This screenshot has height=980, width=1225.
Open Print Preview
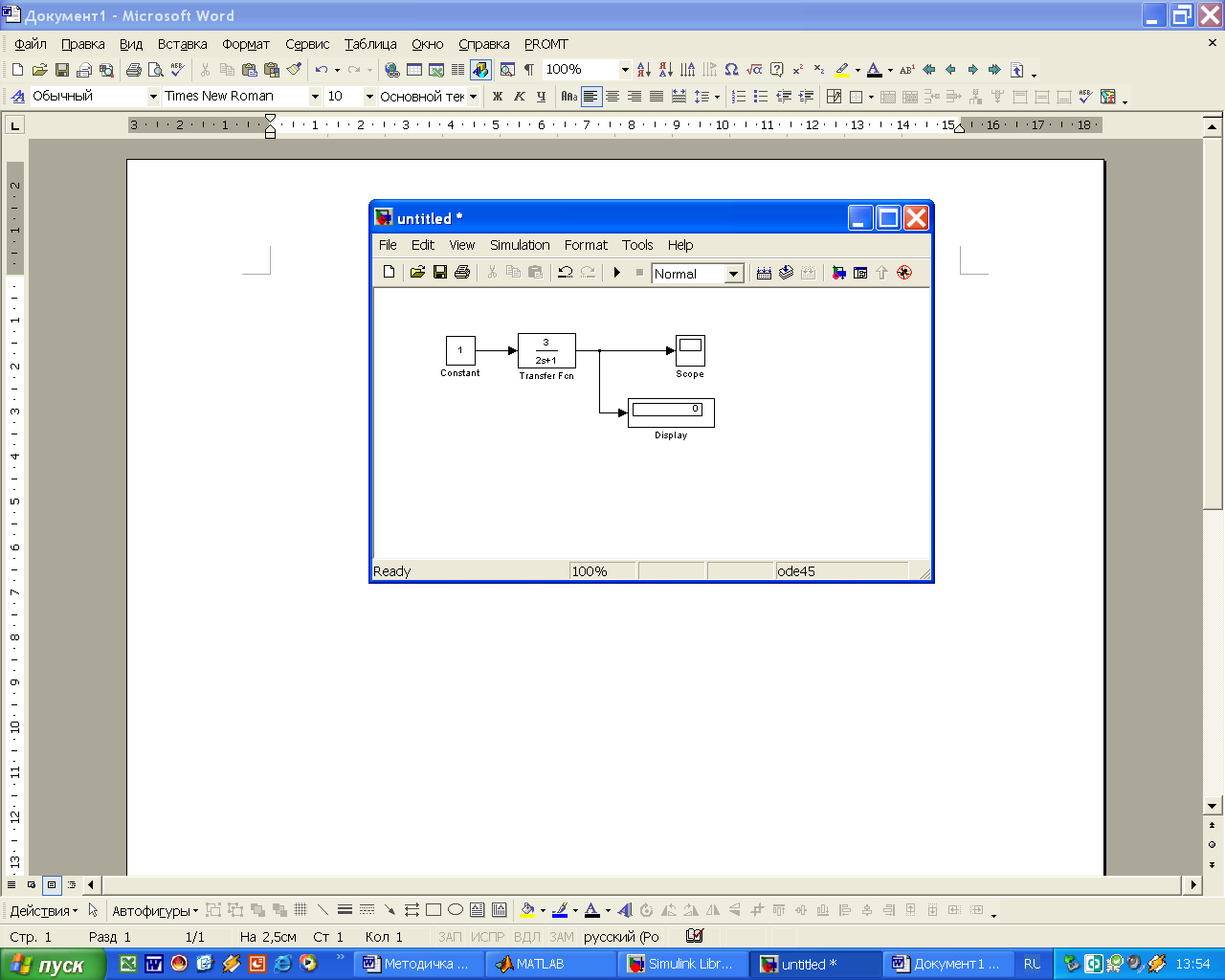pos(156,70)
